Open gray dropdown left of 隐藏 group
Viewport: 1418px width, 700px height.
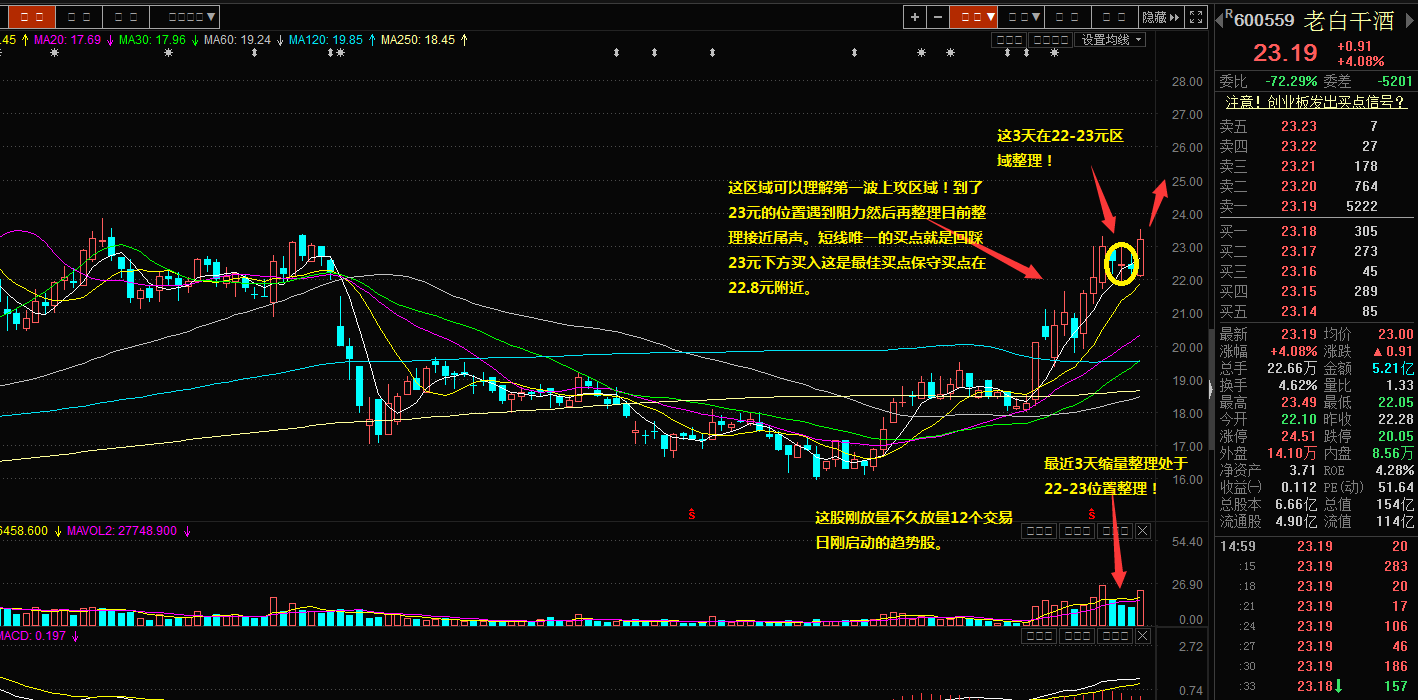(1022, 17)
